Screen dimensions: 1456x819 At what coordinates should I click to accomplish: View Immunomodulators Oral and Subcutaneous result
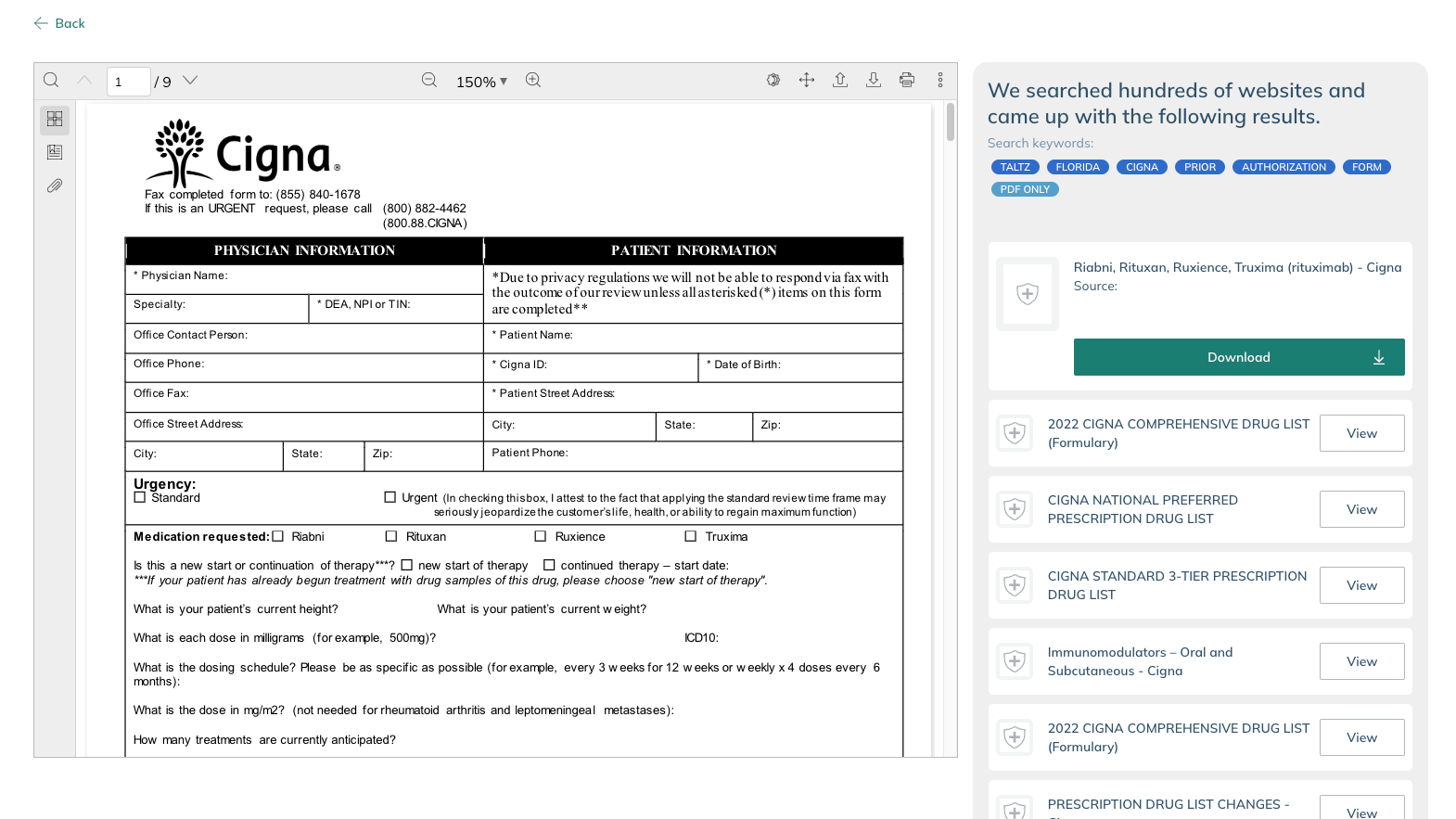[1361, 661]
